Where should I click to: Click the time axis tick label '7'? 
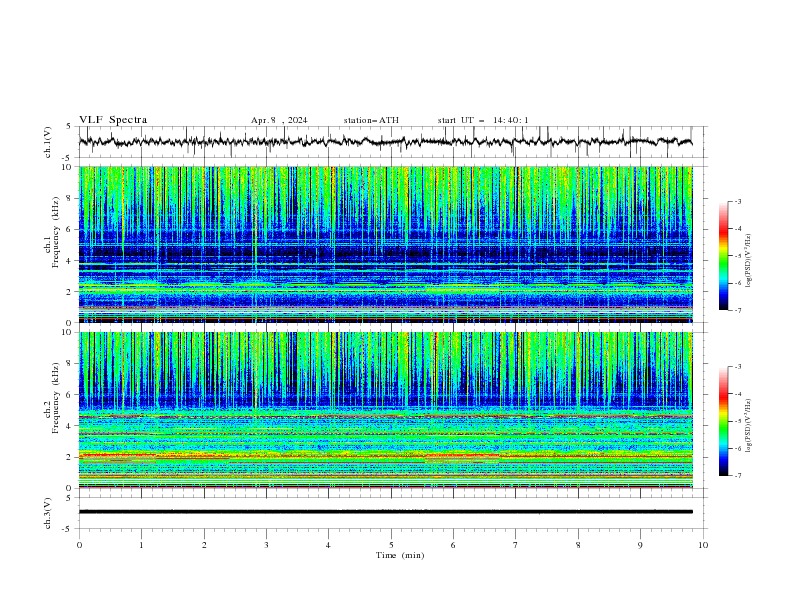click(x=516, y=545)
